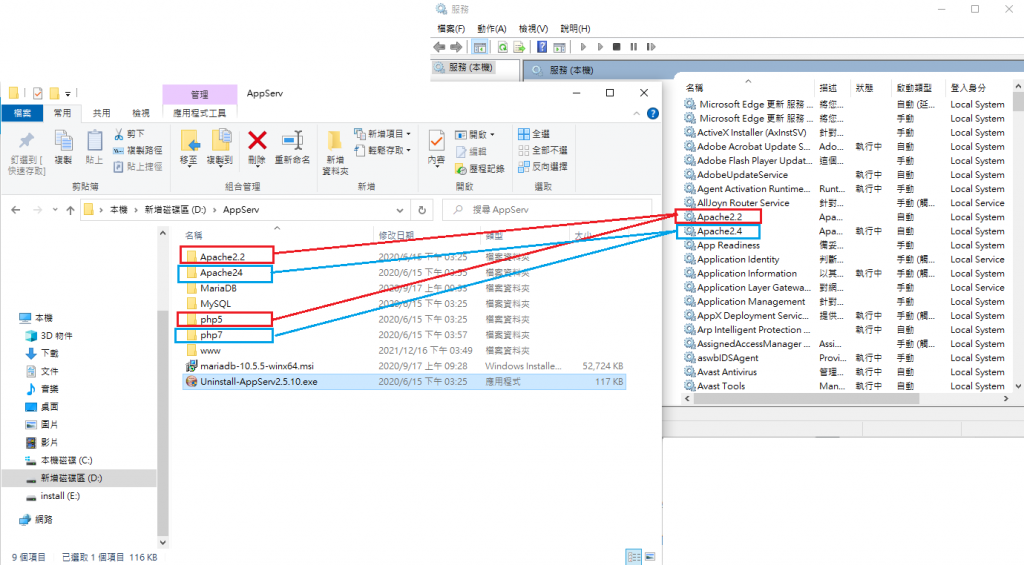This screenshot has width=1024, height=565.
Task: Click the 全部不選 icon
Action: pos(524,150)
